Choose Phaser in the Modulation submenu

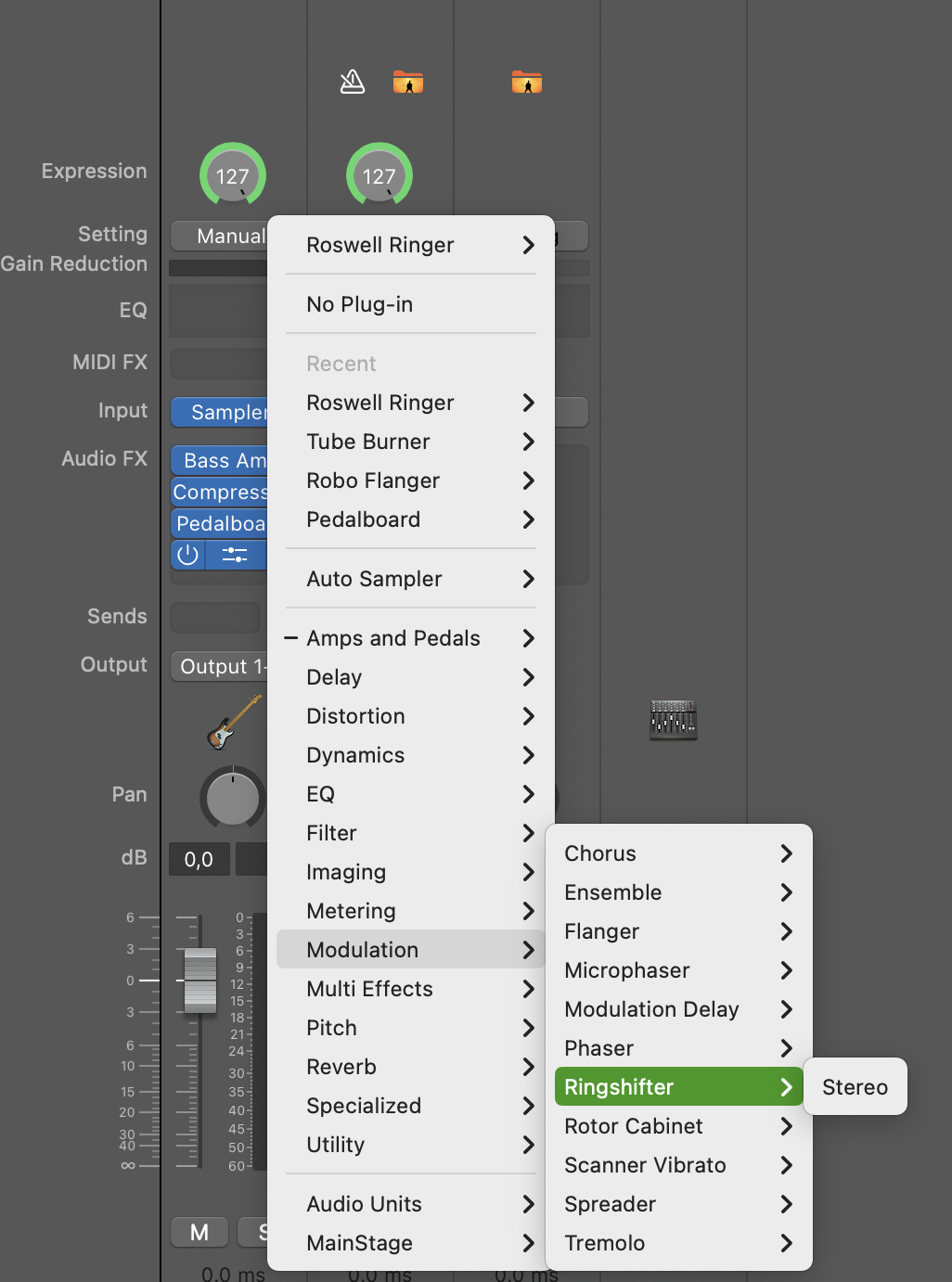pos(679,1048)
